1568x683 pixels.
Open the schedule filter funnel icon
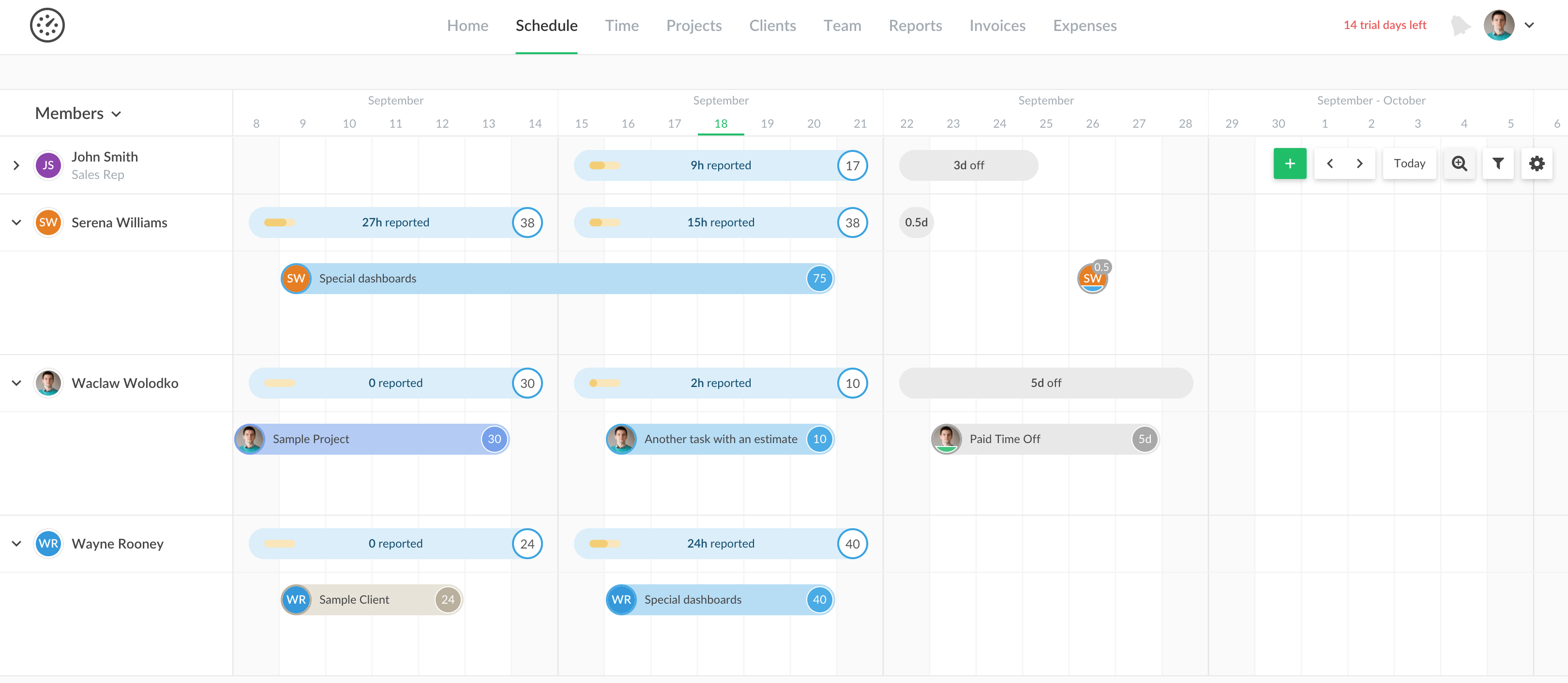pos(1498,163)
